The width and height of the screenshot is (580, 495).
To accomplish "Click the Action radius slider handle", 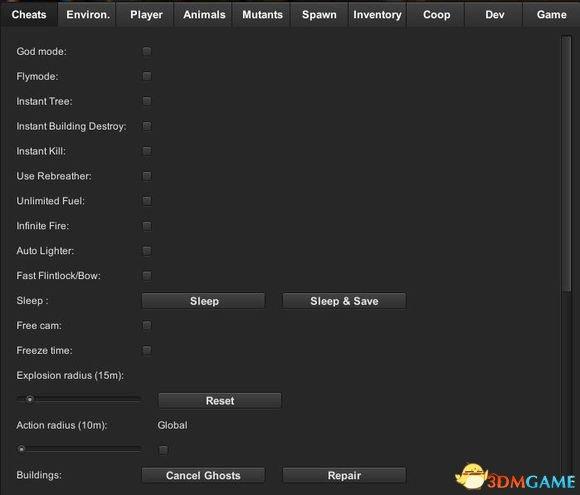I will (21, 449).
